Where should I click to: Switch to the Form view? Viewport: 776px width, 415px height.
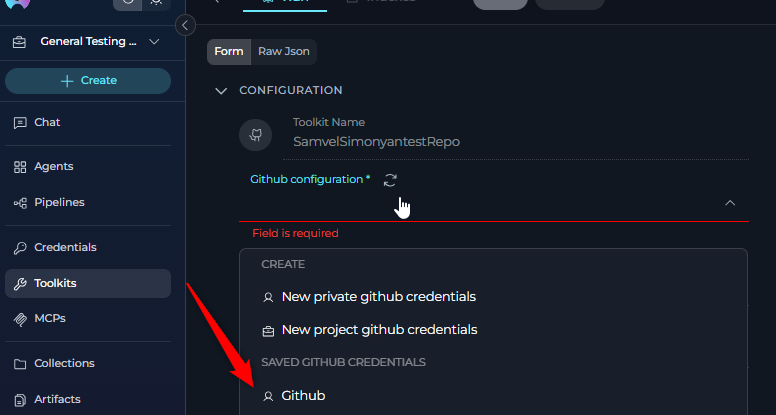(x=229, y=51)
